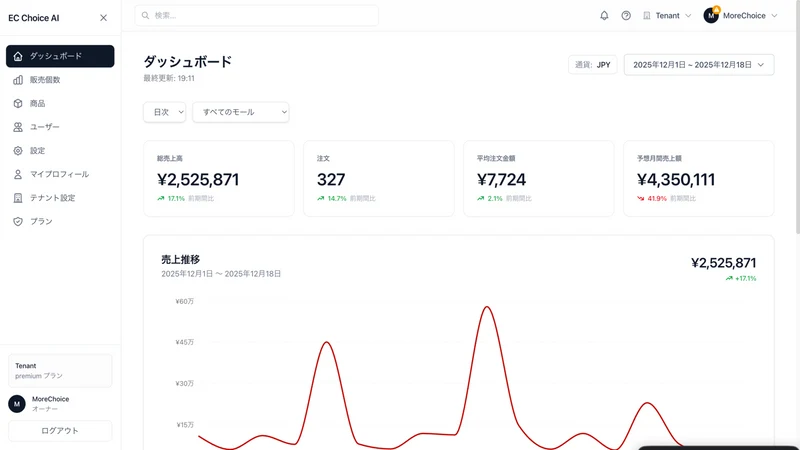The height and width of the screenshot is (450, 800).
Task: Click the search magnifier icon
Action: [x=145, y=15]
